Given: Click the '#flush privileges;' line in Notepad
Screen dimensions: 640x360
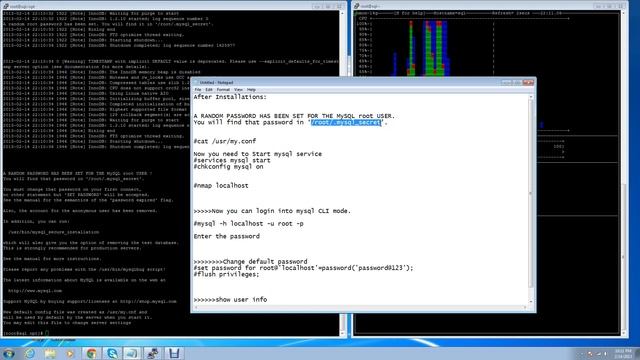Looking at the screenshot, I should [227, 274].
